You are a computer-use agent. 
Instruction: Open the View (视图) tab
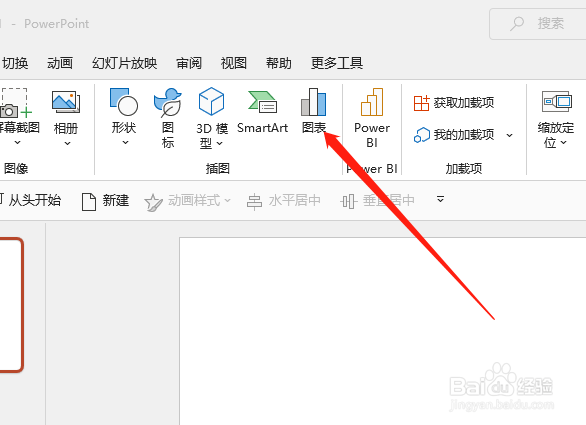click(234, 63)
